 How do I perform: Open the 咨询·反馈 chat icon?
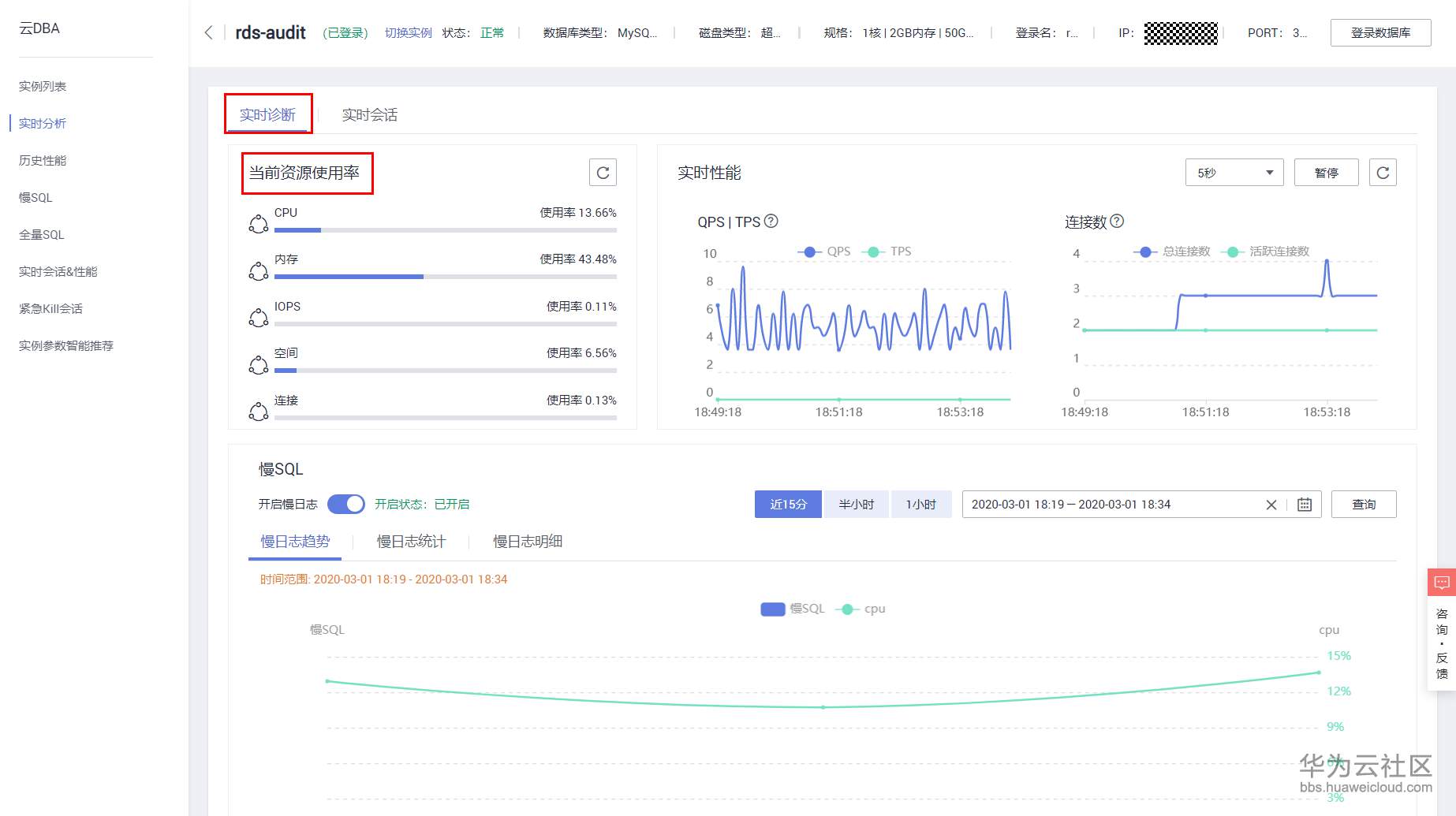(x=1442, y=583)
